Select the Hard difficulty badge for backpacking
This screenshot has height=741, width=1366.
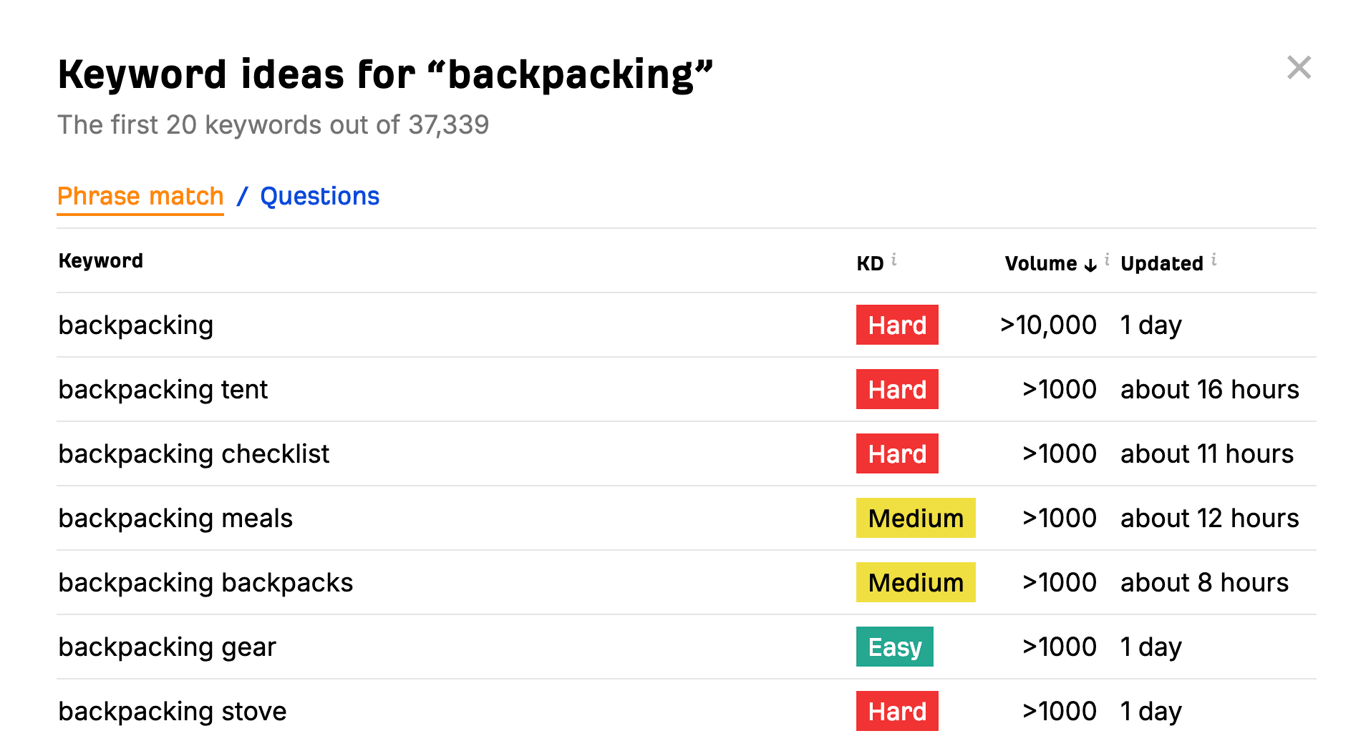896,324
